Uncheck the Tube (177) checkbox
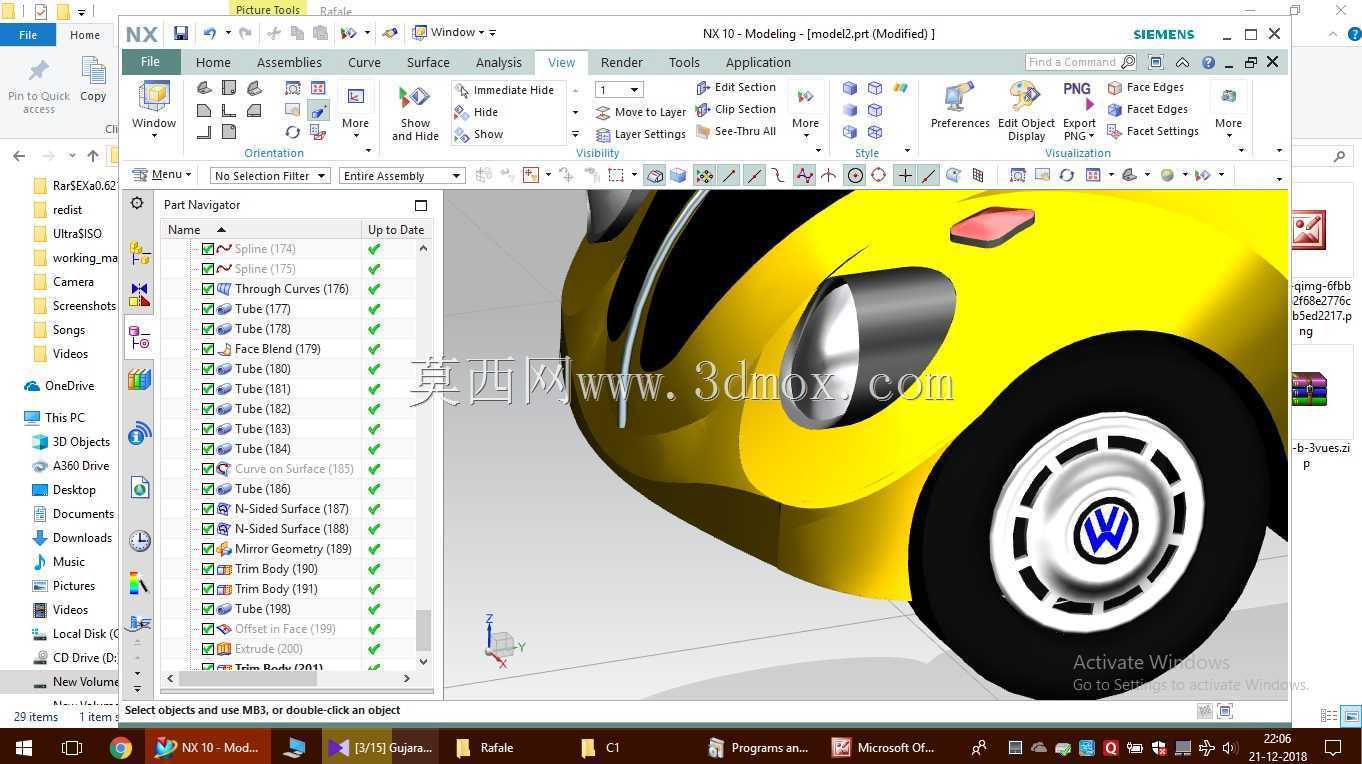1362x764 pixels. coord(208,309)
